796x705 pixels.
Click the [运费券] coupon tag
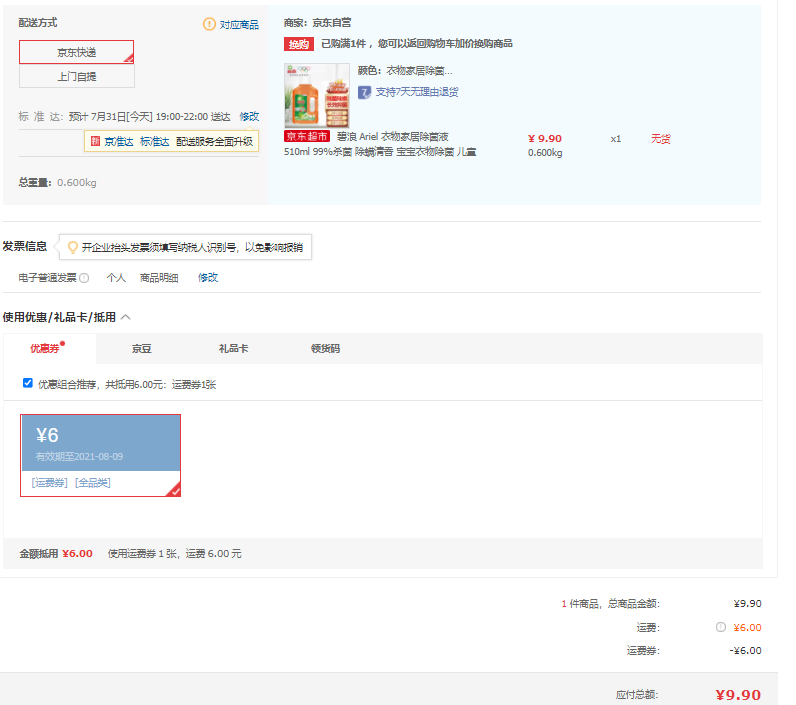click(x=49, y=483)
